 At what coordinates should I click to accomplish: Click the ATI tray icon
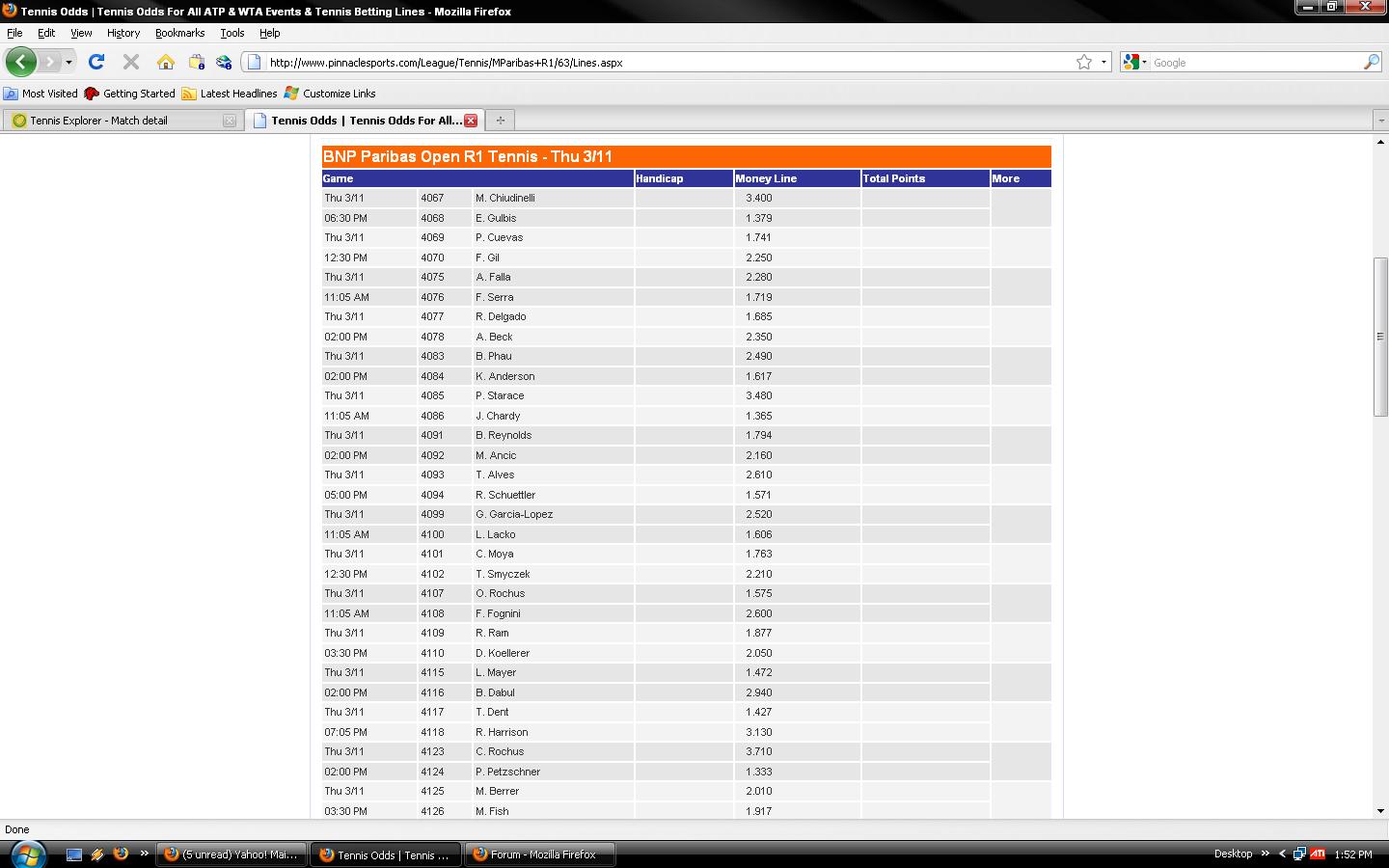tap(1318, 854)
